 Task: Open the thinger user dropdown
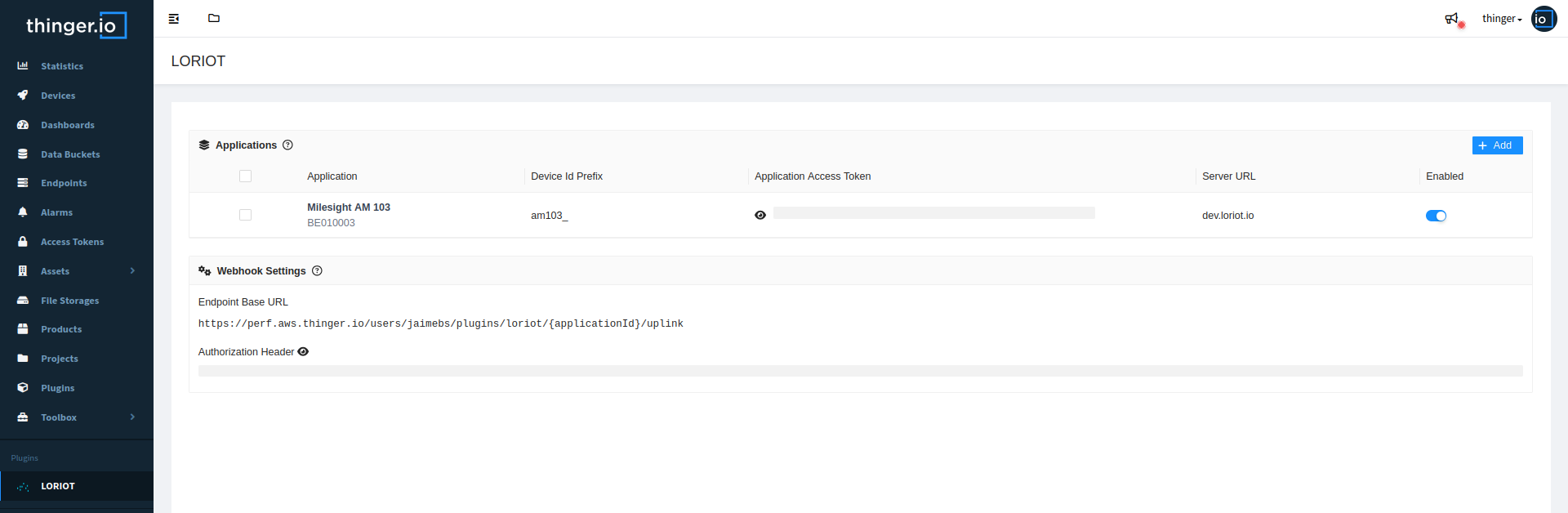(1501, 19)
